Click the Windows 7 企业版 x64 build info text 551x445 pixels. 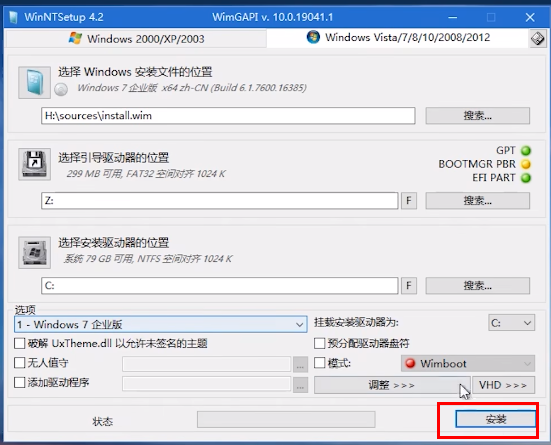[192, 88]
